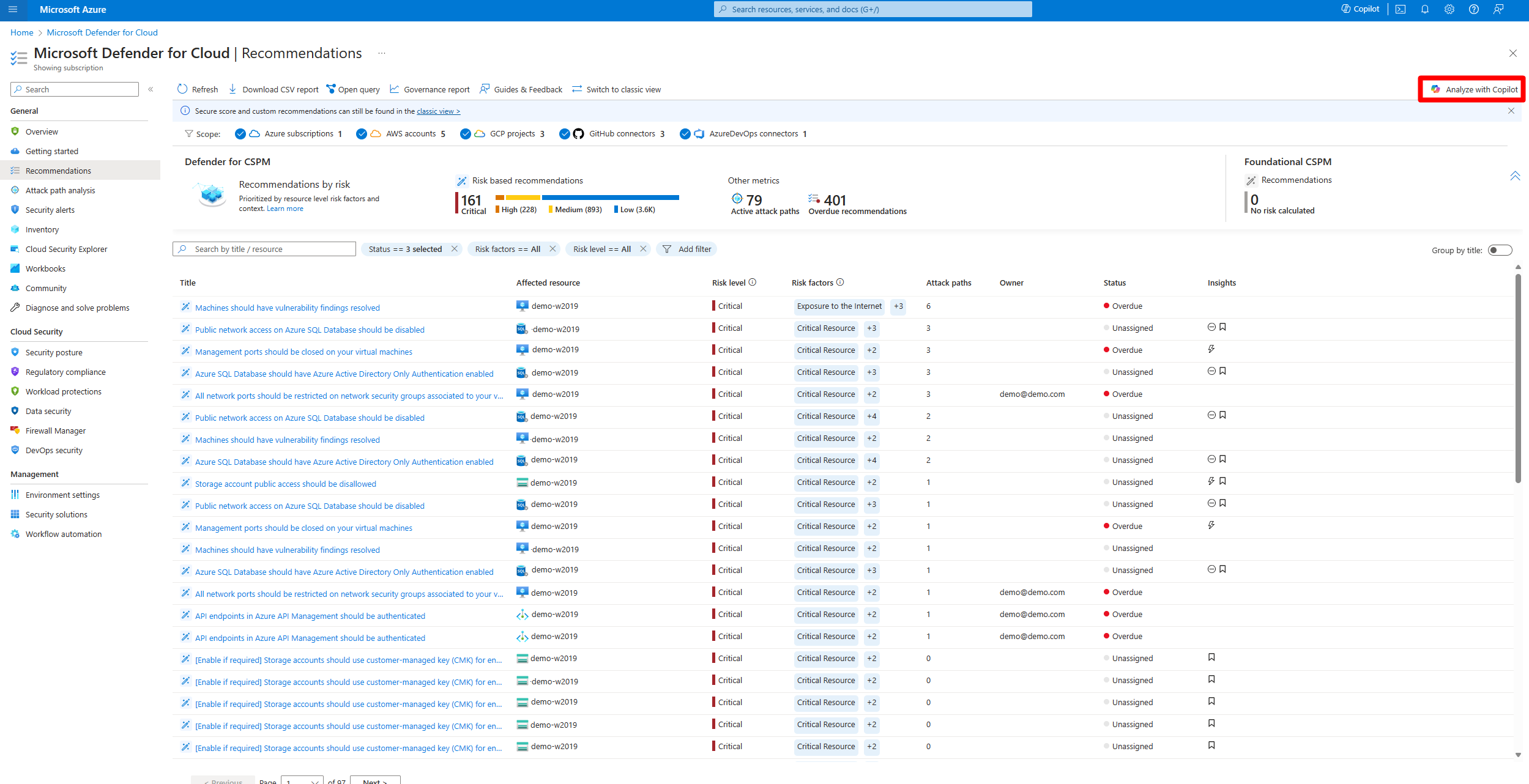Collapse the left sidebar with the chevron icon
This screenshot has height=784, width=1529.
[151, 89]
